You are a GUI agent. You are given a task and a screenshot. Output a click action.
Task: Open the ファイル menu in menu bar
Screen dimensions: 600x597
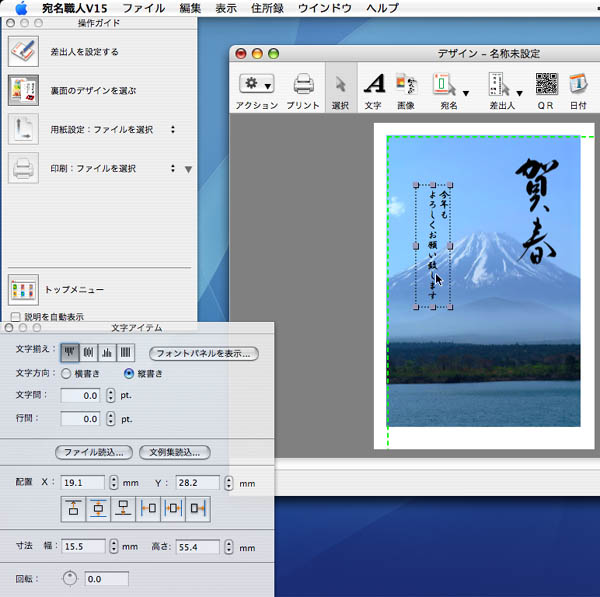coord(143,8)
